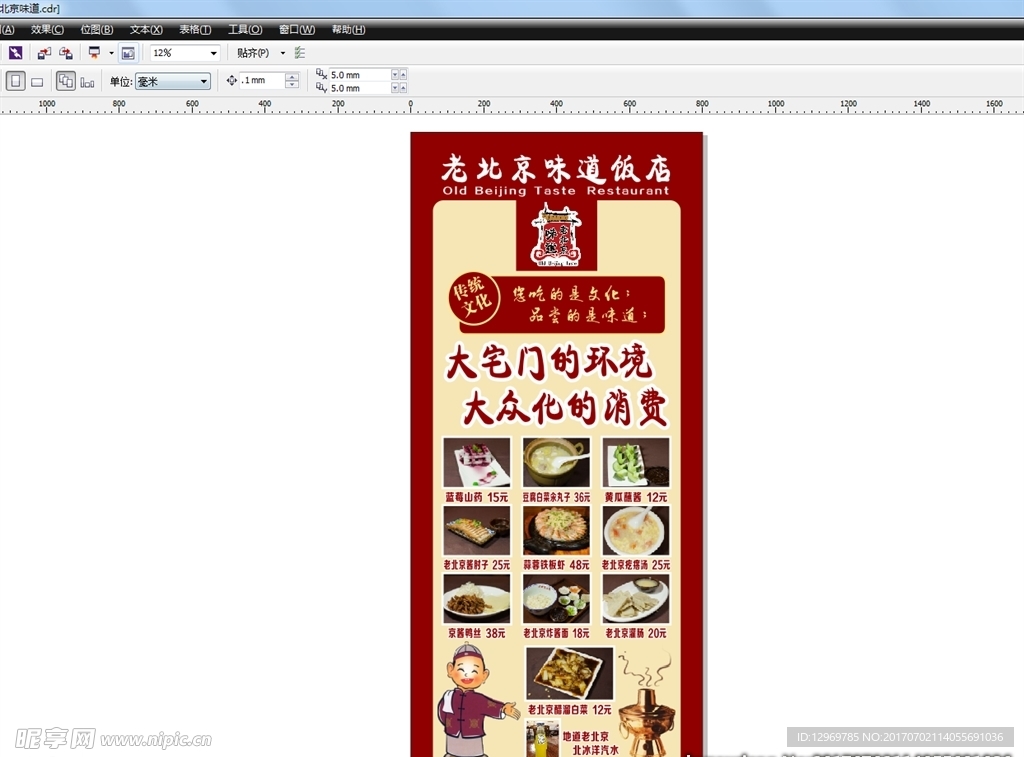Click the restaurant logo on the poster
This screenshot has height=757, width=1024.
[x=556, y=235]
